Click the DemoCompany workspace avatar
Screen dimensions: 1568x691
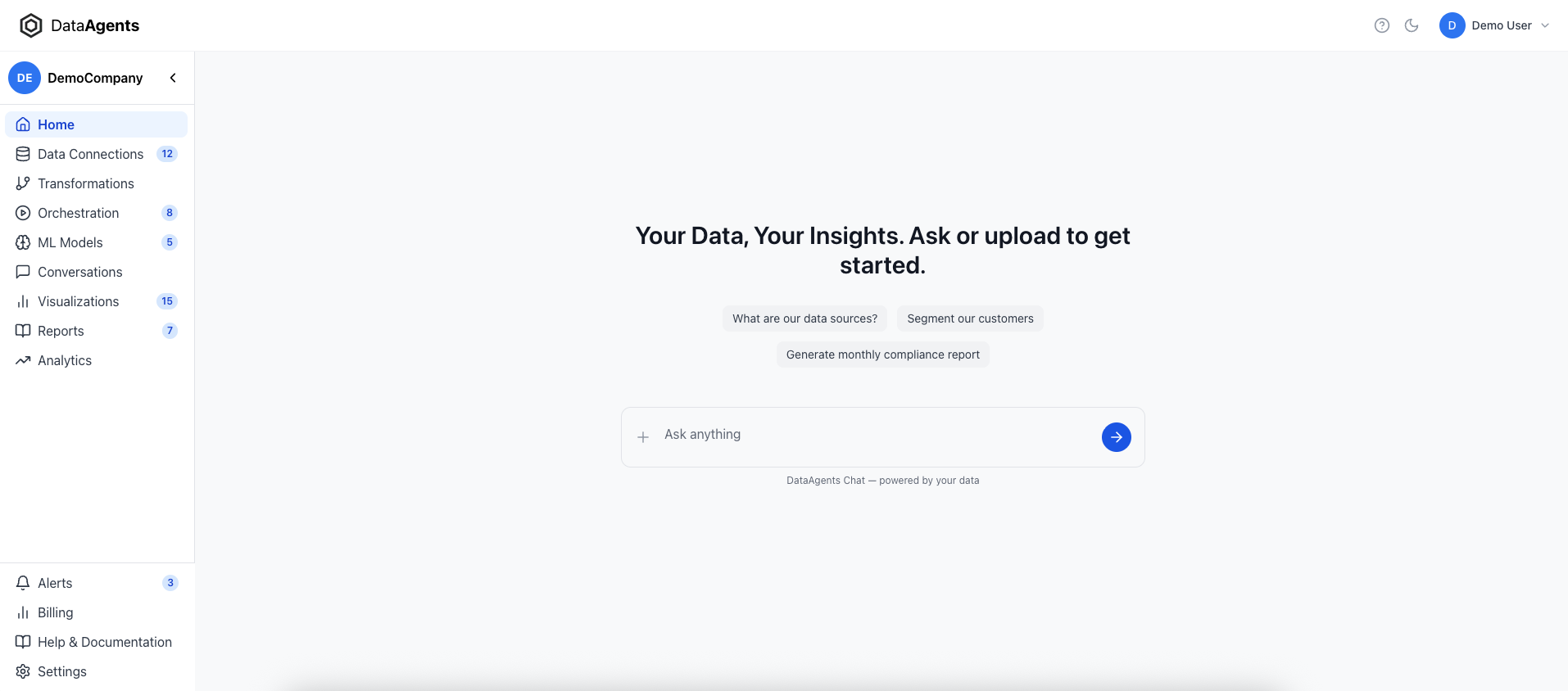click(x=25, y=78)
